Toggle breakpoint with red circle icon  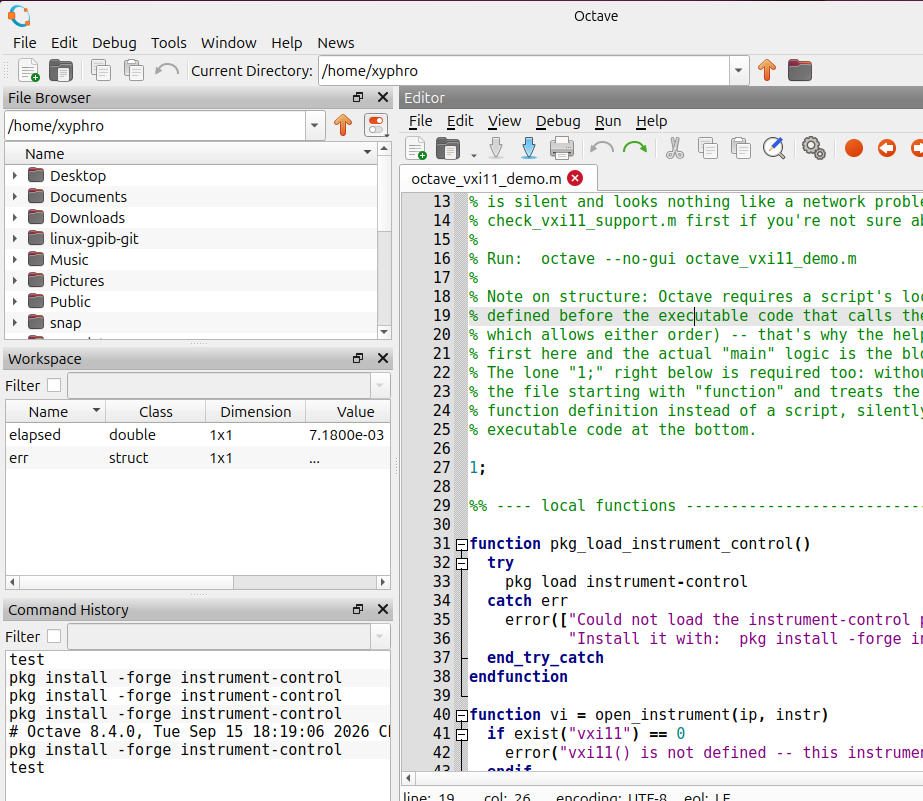click(x=854, y=148)
